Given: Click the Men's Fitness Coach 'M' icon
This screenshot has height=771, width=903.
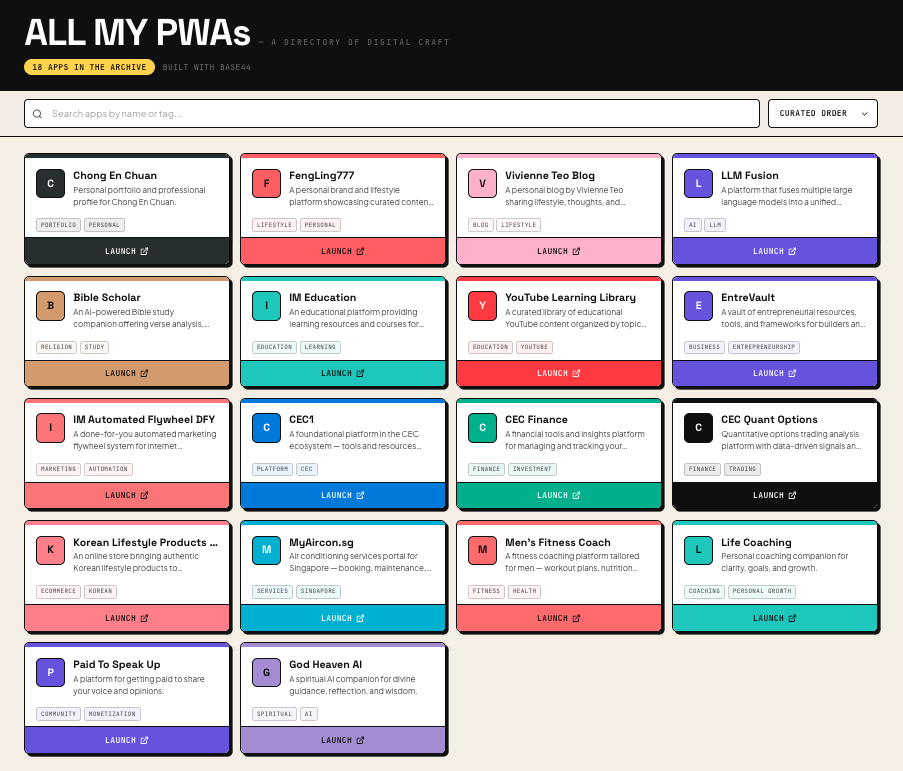Looking at the screenshot, I should click(x=483, y=549).
